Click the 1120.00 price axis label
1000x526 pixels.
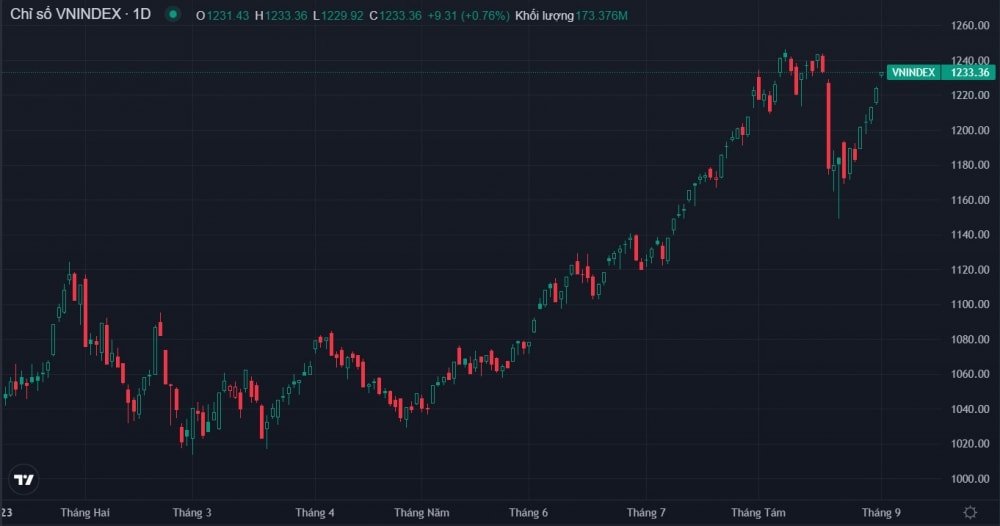coord(970,270)
